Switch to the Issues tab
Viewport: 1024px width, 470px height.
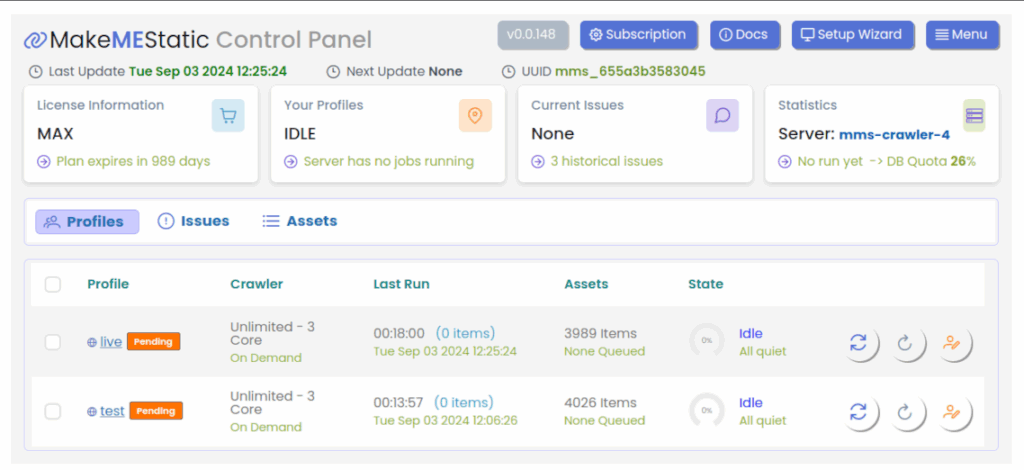click(193, 221)
